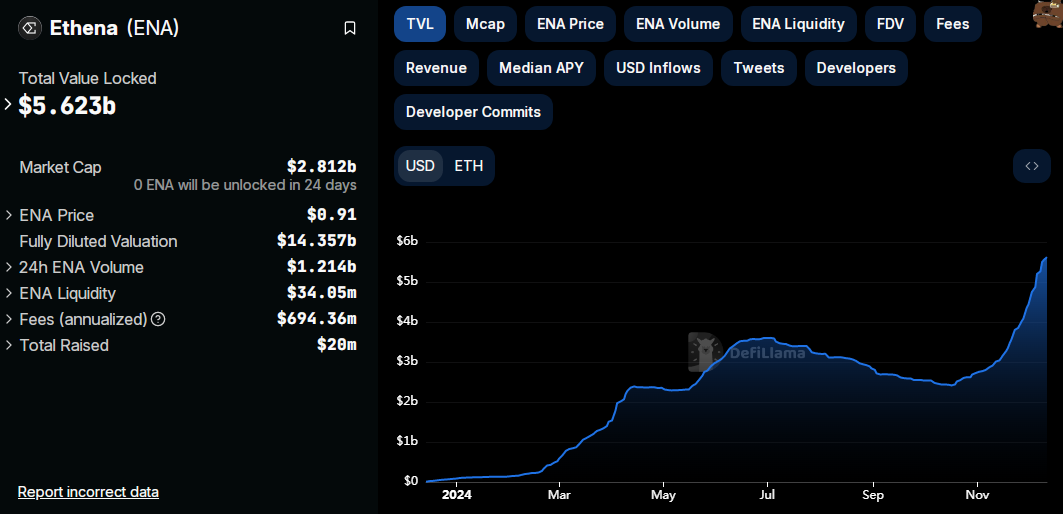Enable the ENA Volume chart metric

tap(678, 24)
